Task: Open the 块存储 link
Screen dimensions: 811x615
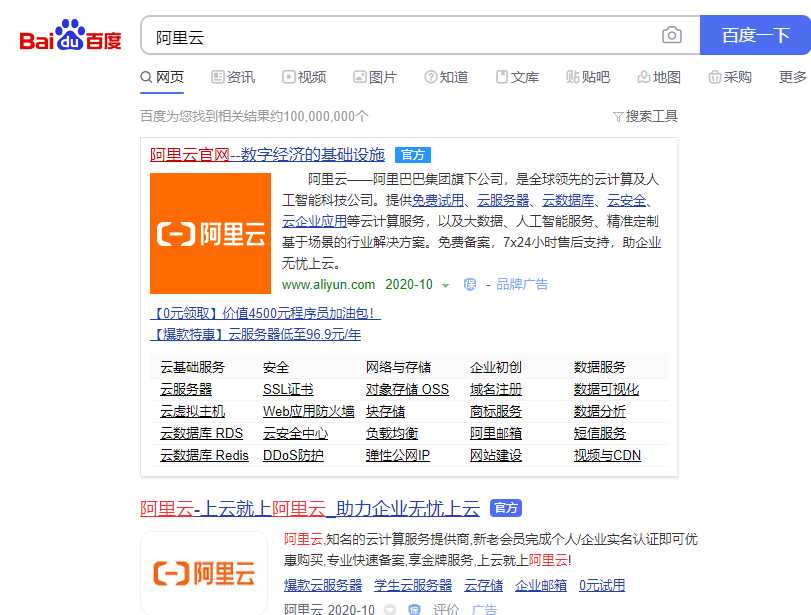Action: click(x=385, y=412)
